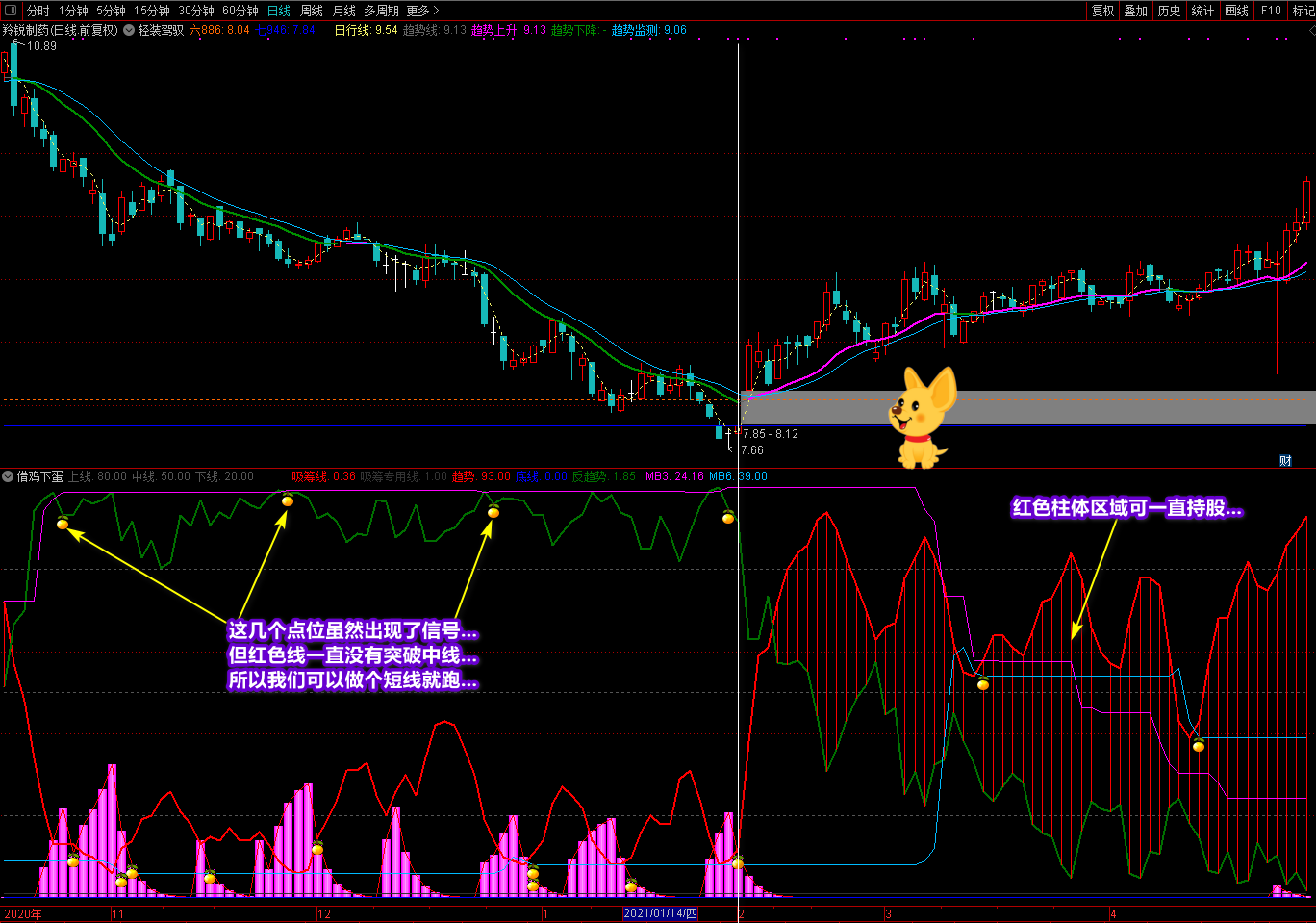Open the 画线 drawing tool
Screen dimensions: 1316x923
pyautogui.click(x=1237, y=11)
